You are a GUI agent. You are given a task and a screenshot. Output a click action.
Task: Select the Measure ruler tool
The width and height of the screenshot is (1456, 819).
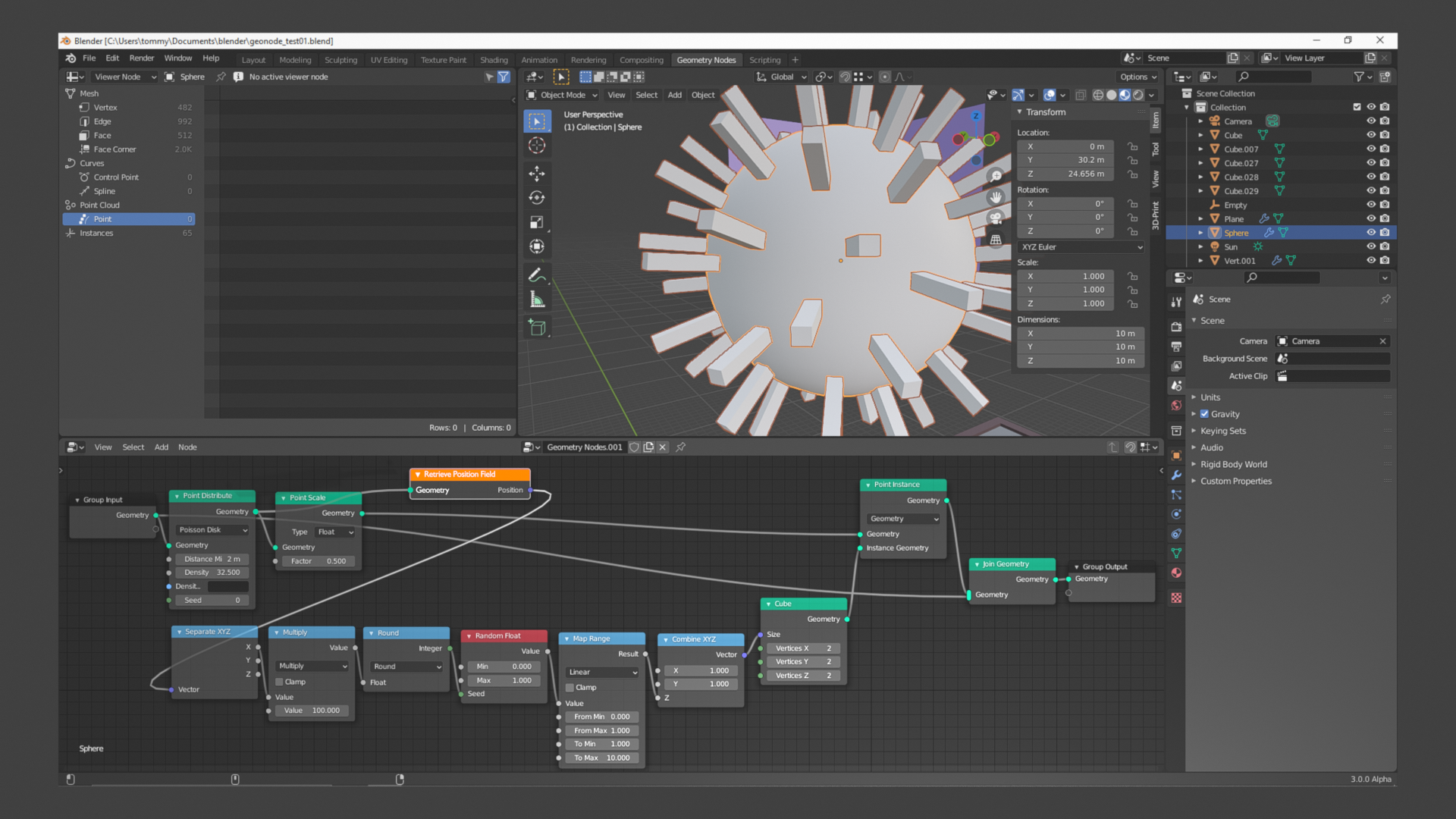click(x=537, y=300)
